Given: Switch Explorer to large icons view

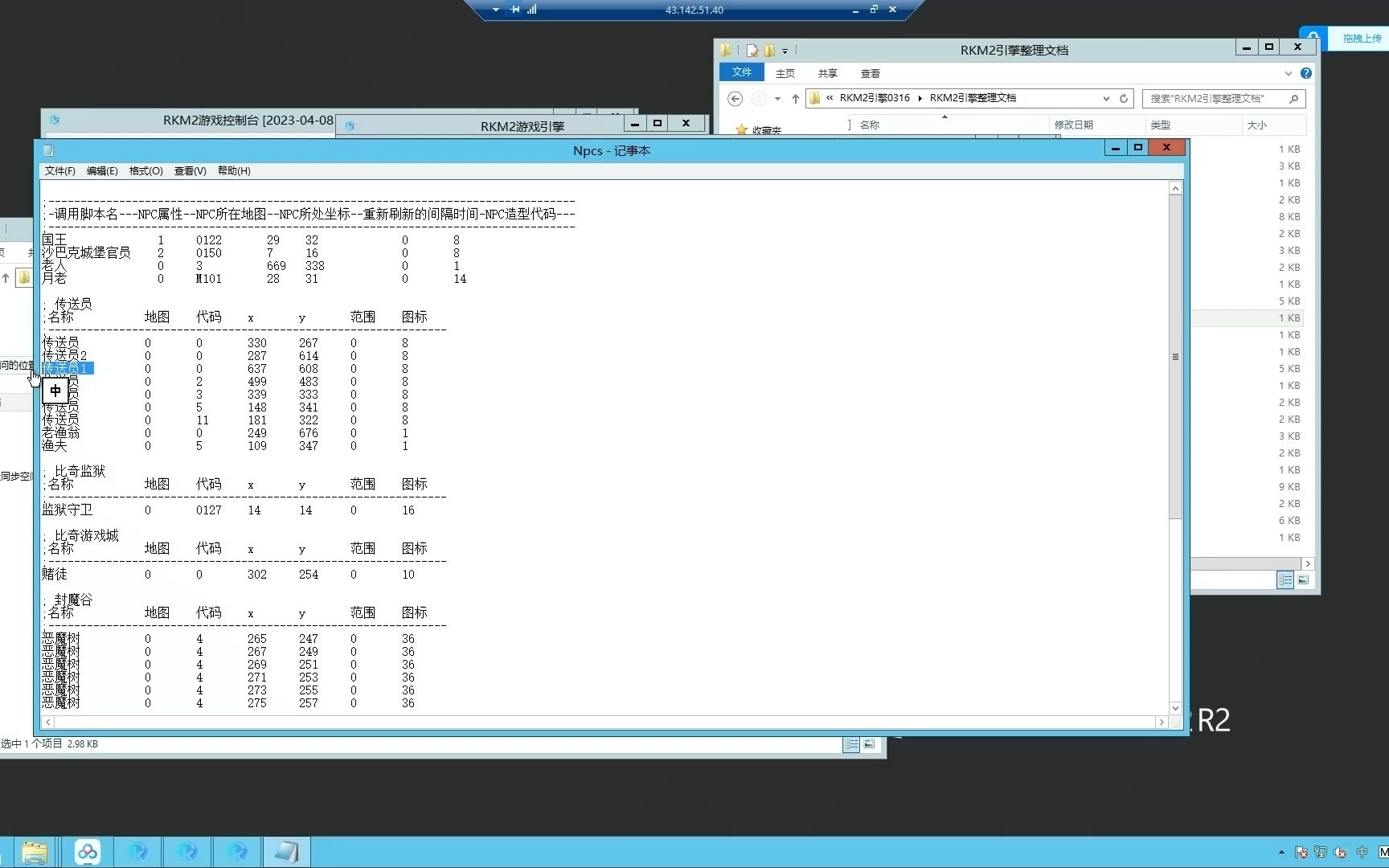Looking at the screenshot, I should [1303, 579].
